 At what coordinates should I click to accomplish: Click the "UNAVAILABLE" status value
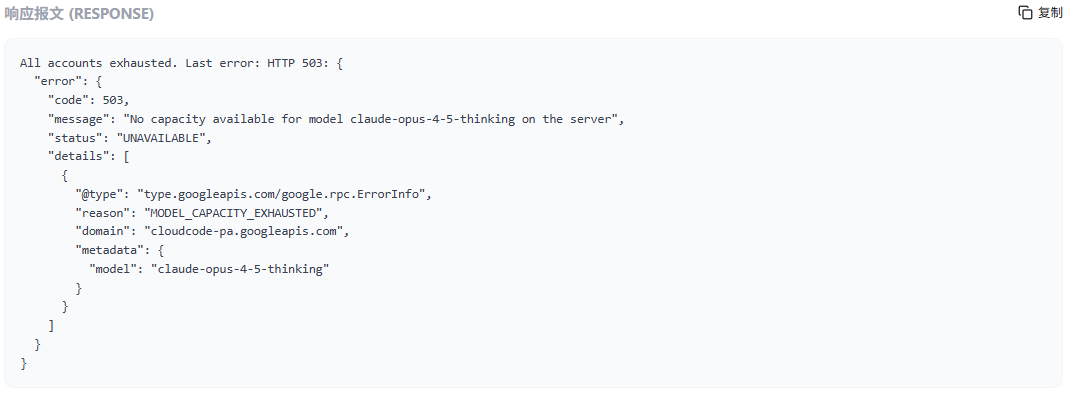161,137
